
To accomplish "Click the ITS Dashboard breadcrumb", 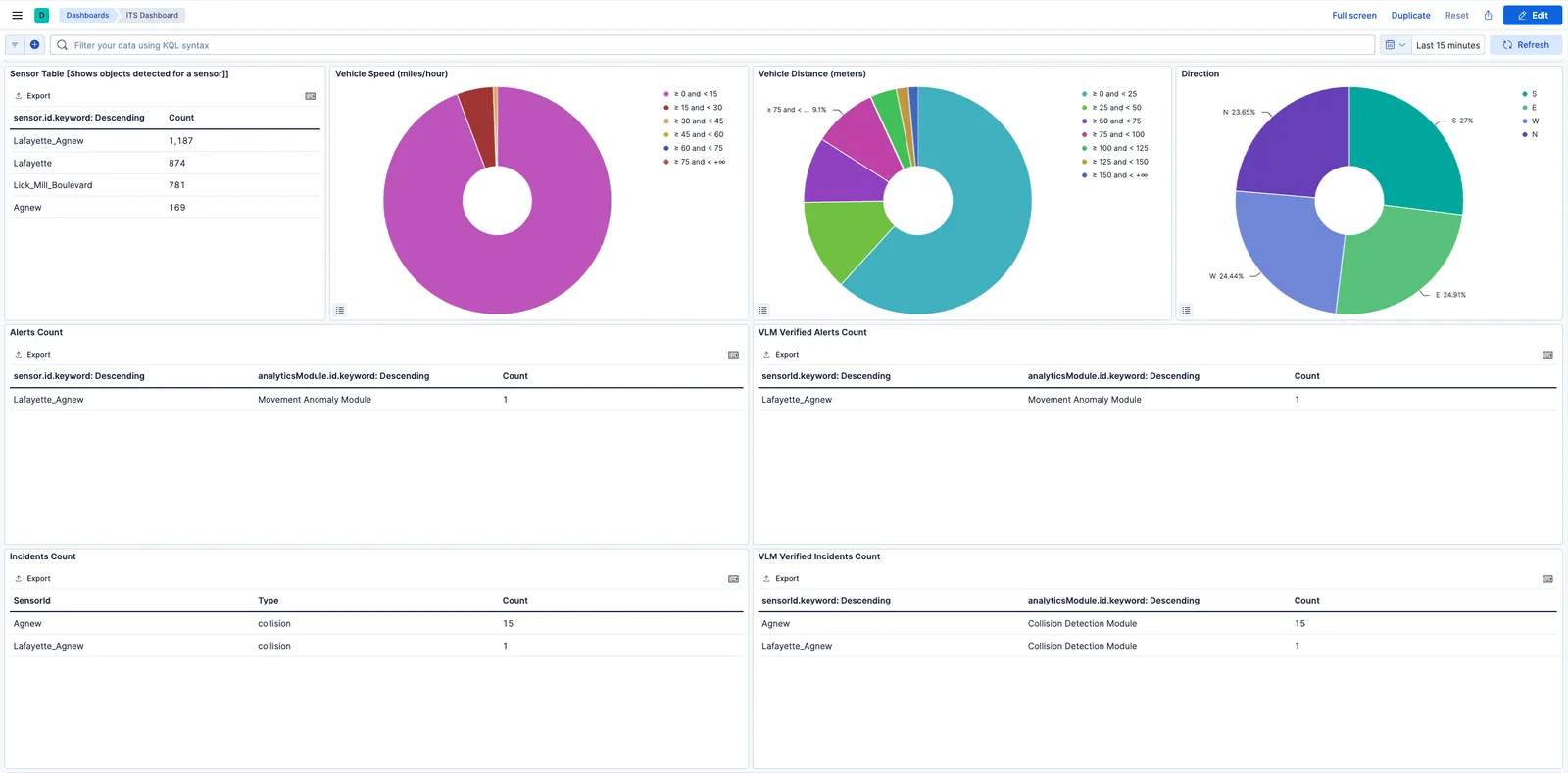I will pyautogui.click(x=152, y=16).
